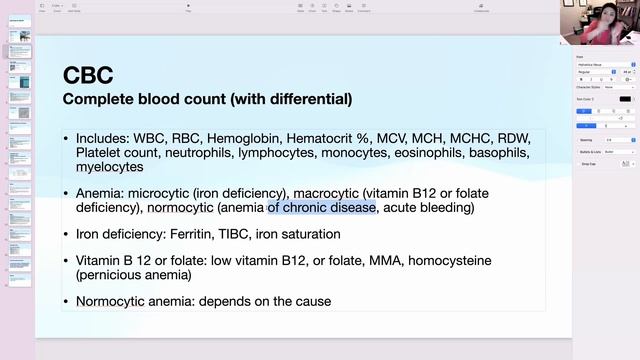Screen dimensions: 640x360
Task: Expand the Spacing section
Action: (x=586, y=140)
